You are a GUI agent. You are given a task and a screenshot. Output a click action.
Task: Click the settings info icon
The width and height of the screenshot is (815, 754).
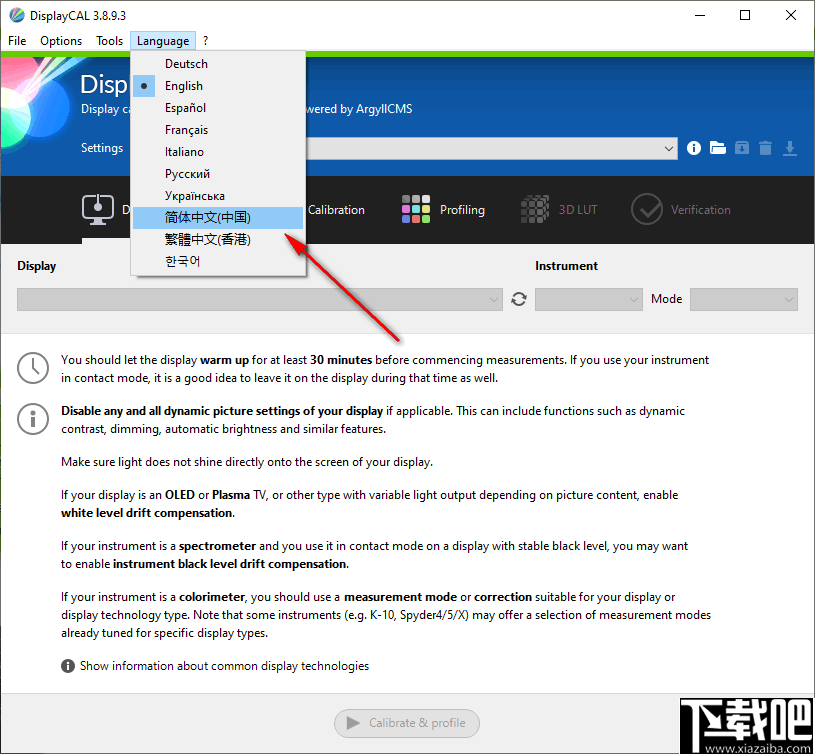(694, 149)
